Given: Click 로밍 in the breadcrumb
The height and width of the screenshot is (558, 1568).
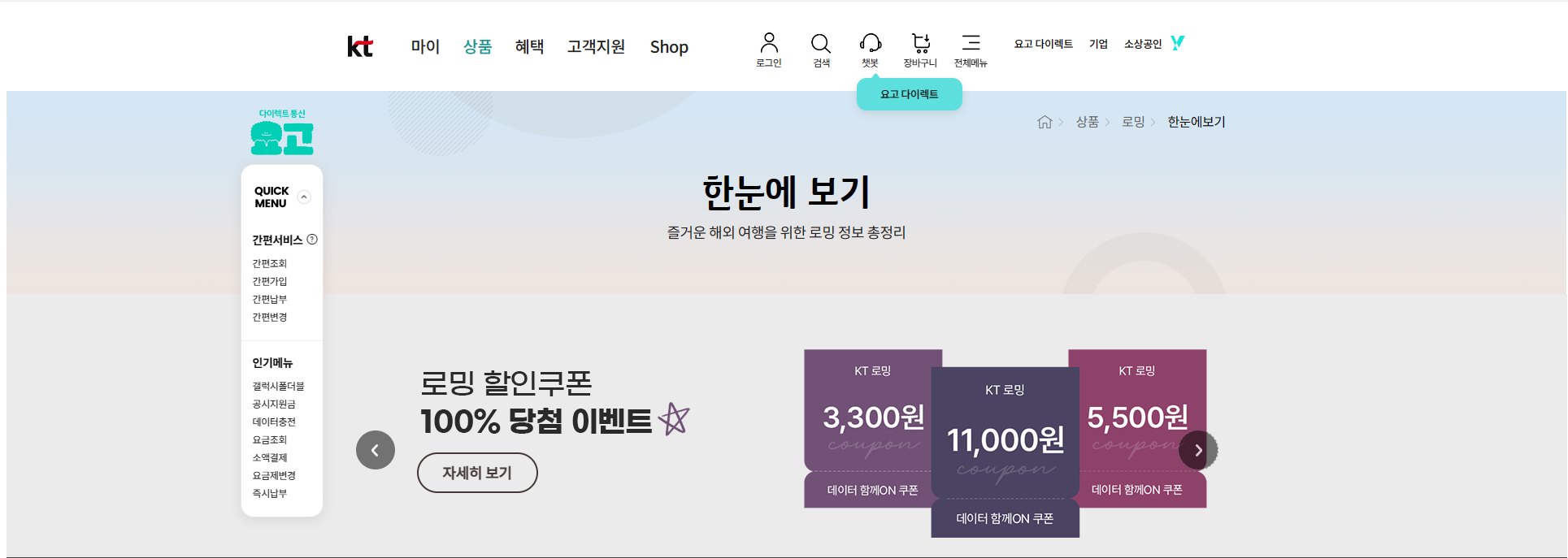Looking at the screenshot, I should click(x=1133, y=122).
